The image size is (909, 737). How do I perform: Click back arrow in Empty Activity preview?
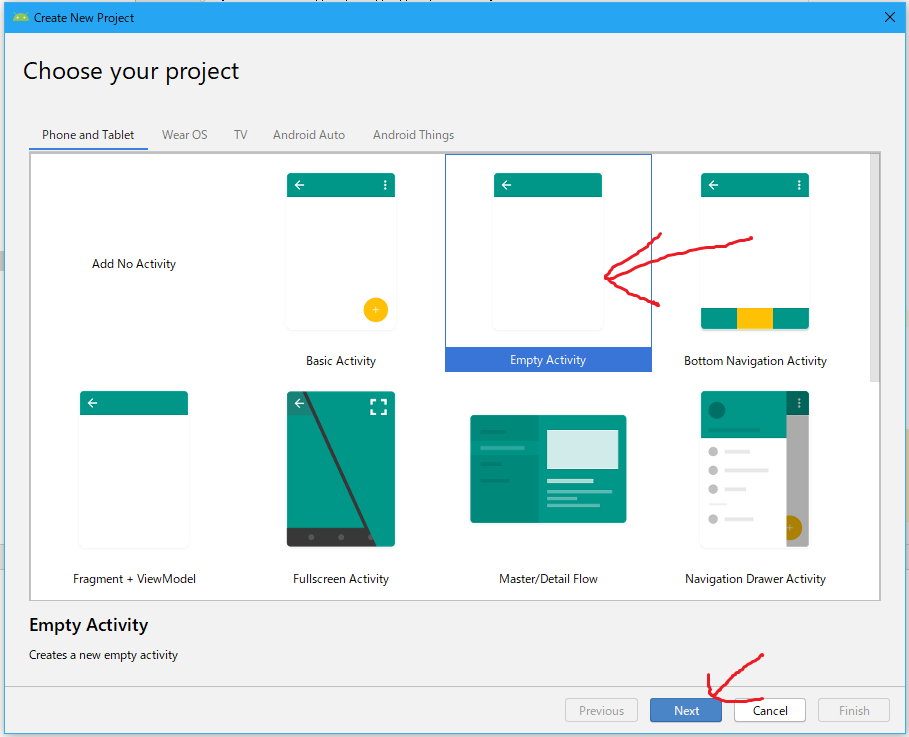pos(507,185)
